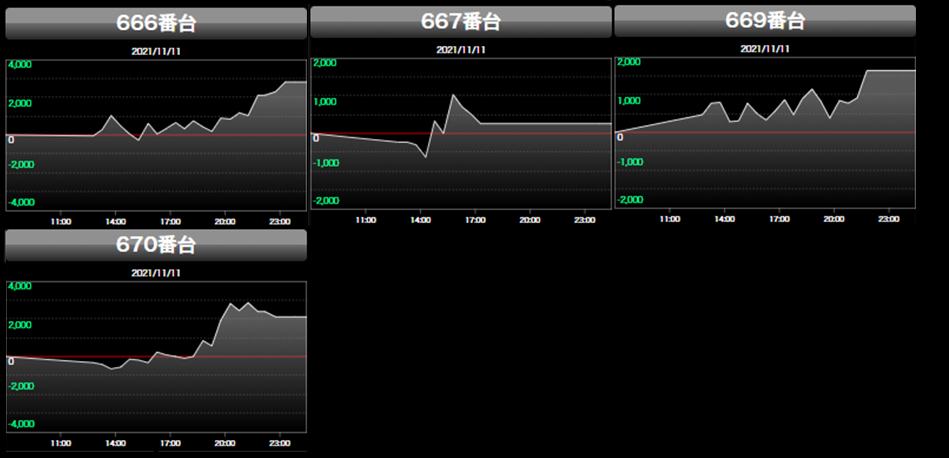Open the 667番台 chart thumbnail
Viewport: 949px width, 458px height.
tap(461, 134)
